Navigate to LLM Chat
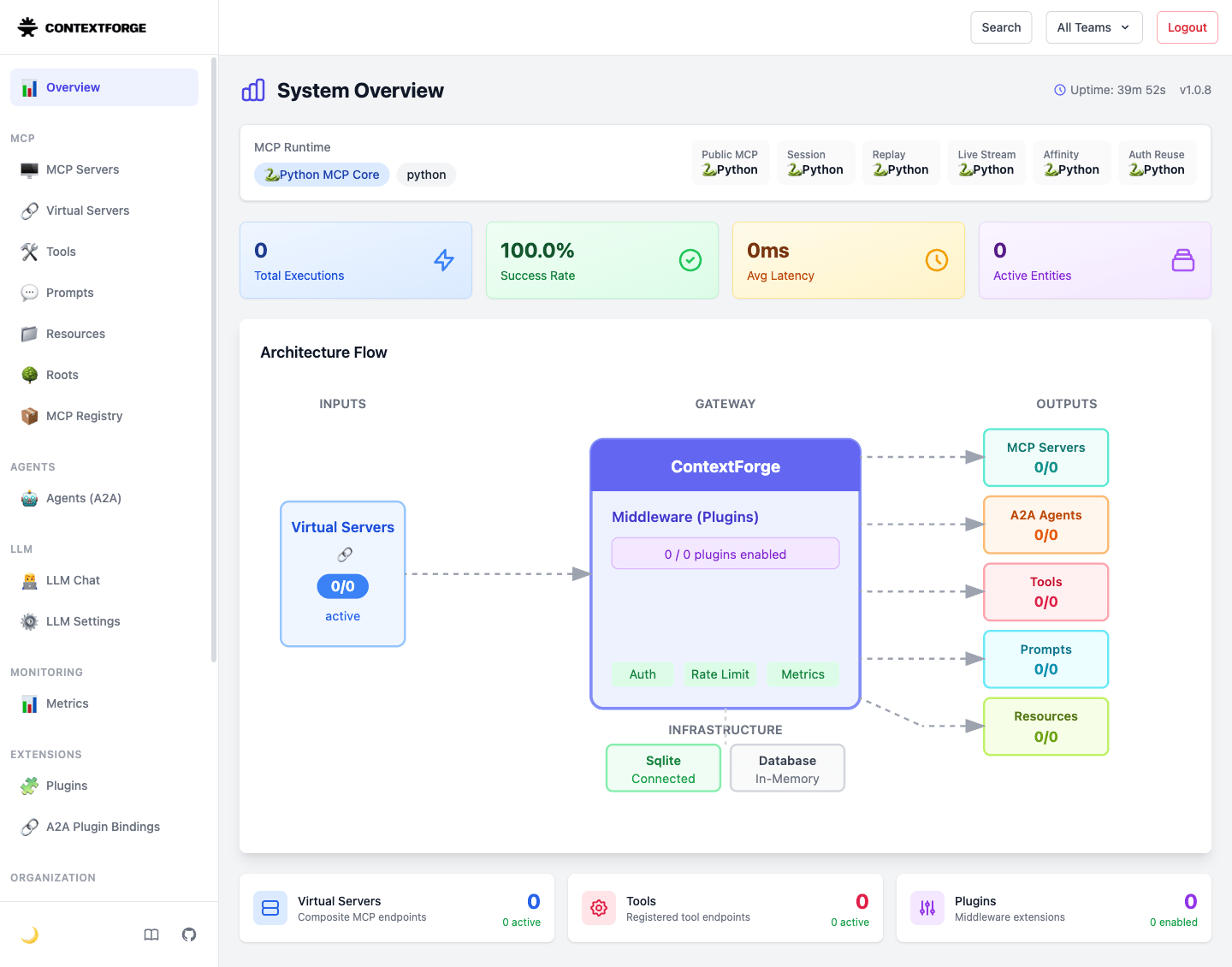This screenshot has height=967, width=1232. pyautogui.click(x=104, y=580)
